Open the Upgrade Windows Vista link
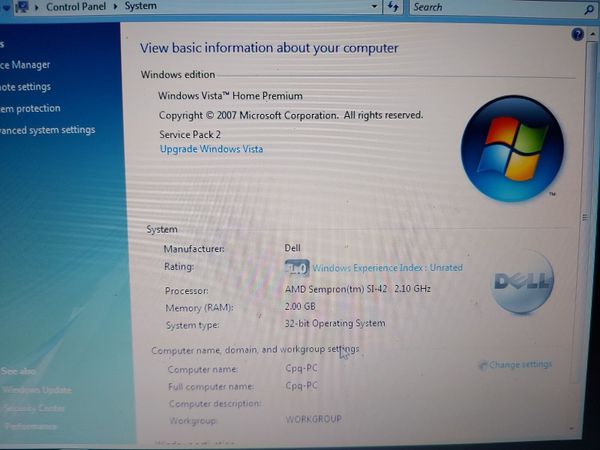The image size is (600, 450). pyautogui.click(x=211, y=149)
